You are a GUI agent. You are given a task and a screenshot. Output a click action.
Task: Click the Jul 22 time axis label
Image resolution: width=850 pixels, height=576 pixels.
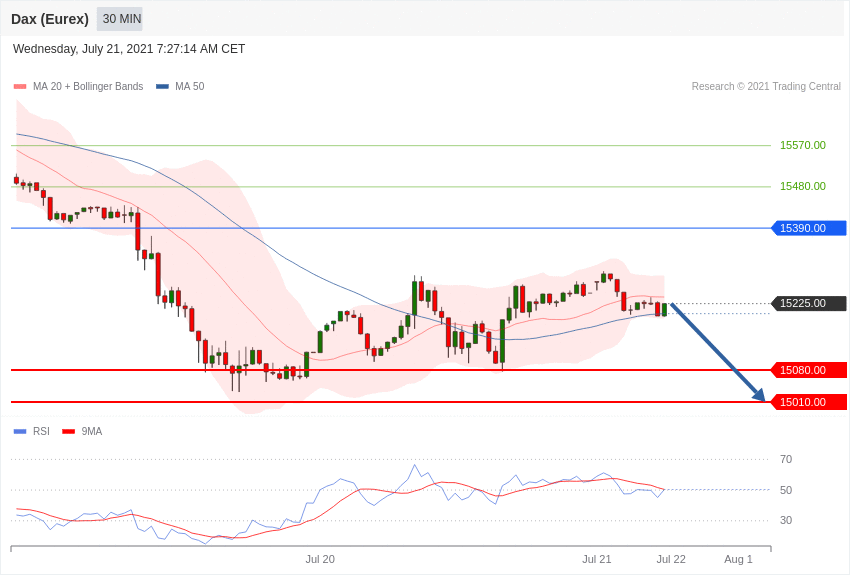(671, 559)
